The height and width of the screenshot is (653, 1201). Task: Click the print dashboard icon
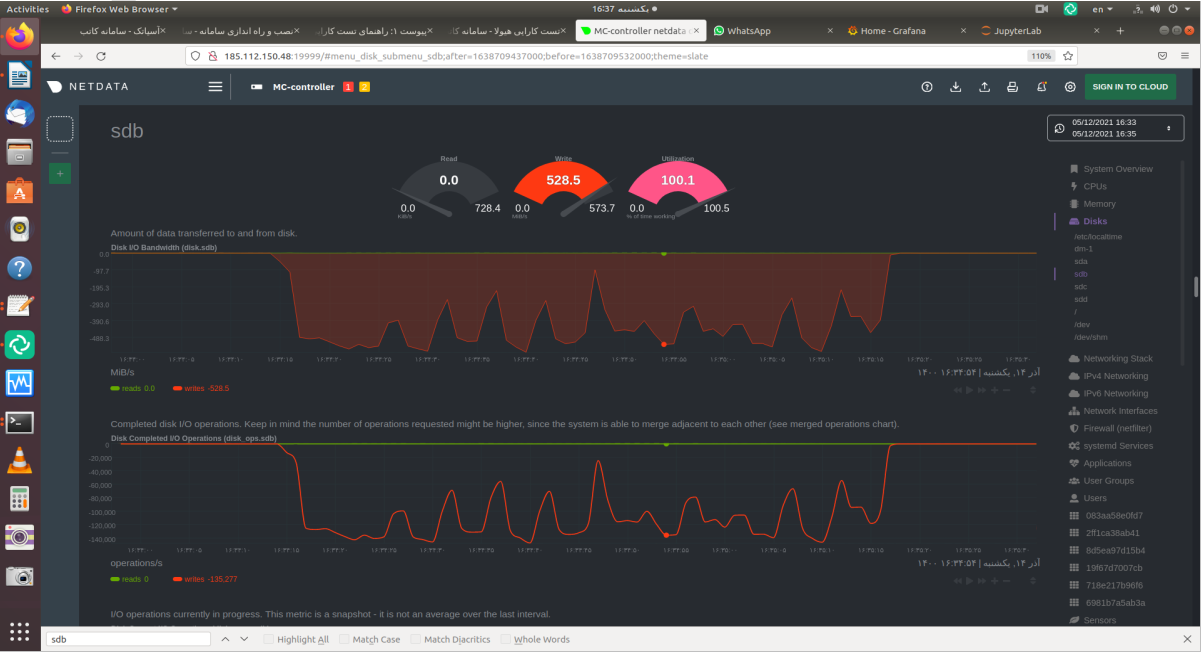(x=1013, y=87)
